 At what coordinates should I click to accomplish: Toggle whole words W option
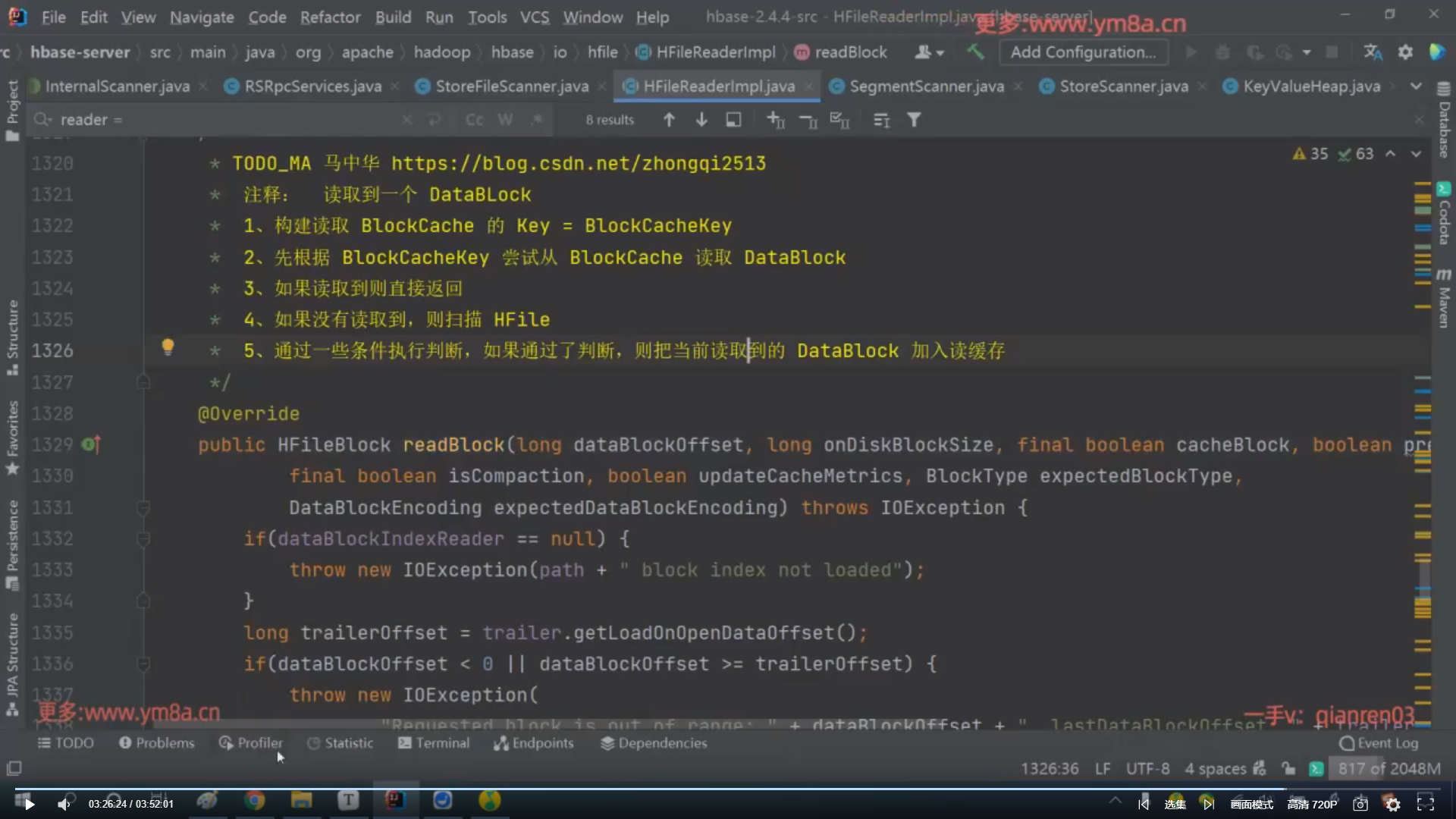[505, 120]
